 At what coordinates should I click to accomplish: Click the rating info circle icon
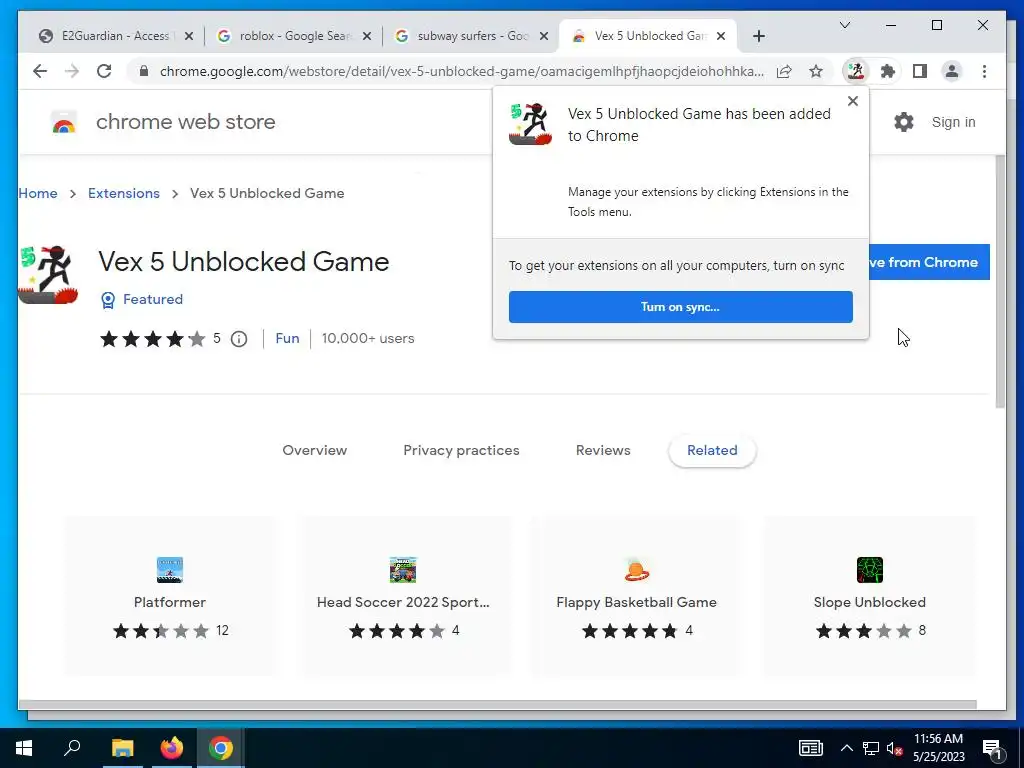[239, 339]
